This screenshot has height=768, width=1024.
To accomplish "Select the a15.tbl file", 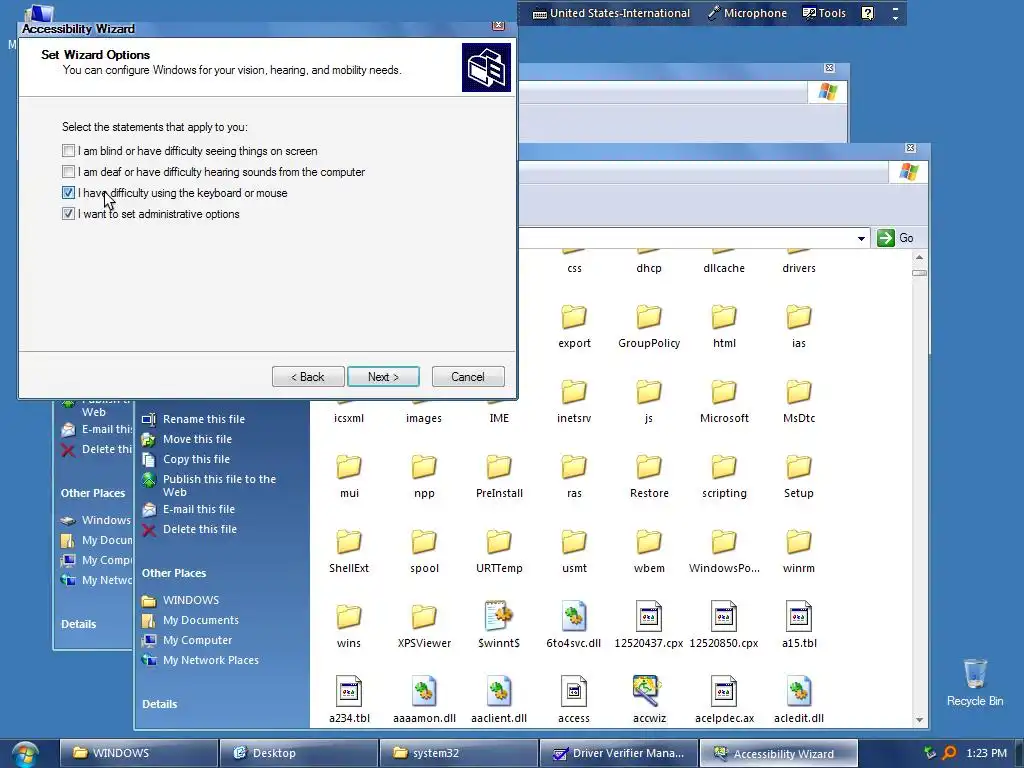I will tap(799, 626).
